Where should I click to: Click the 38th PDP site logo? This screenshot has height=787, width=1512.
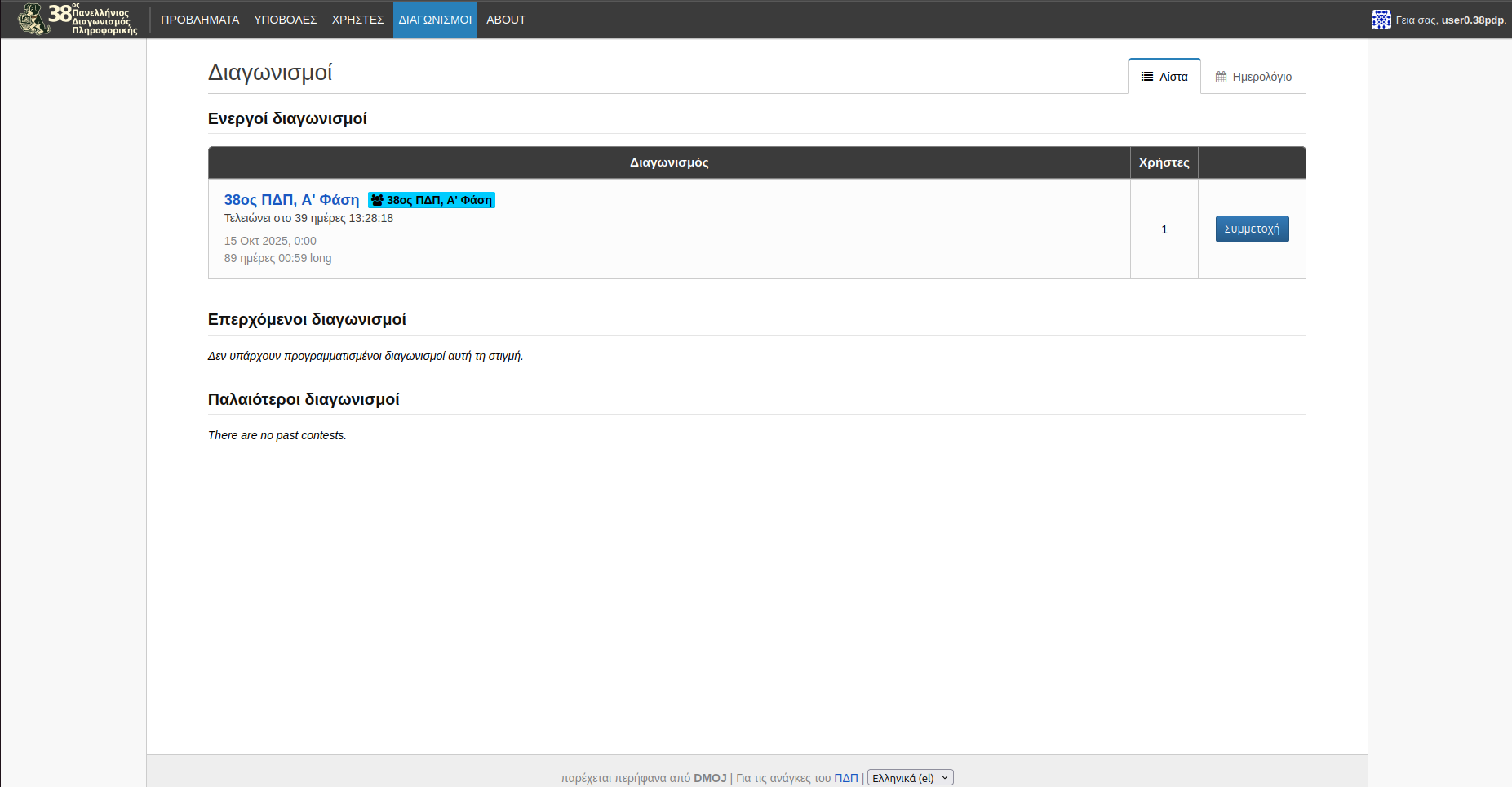point(78,19)
